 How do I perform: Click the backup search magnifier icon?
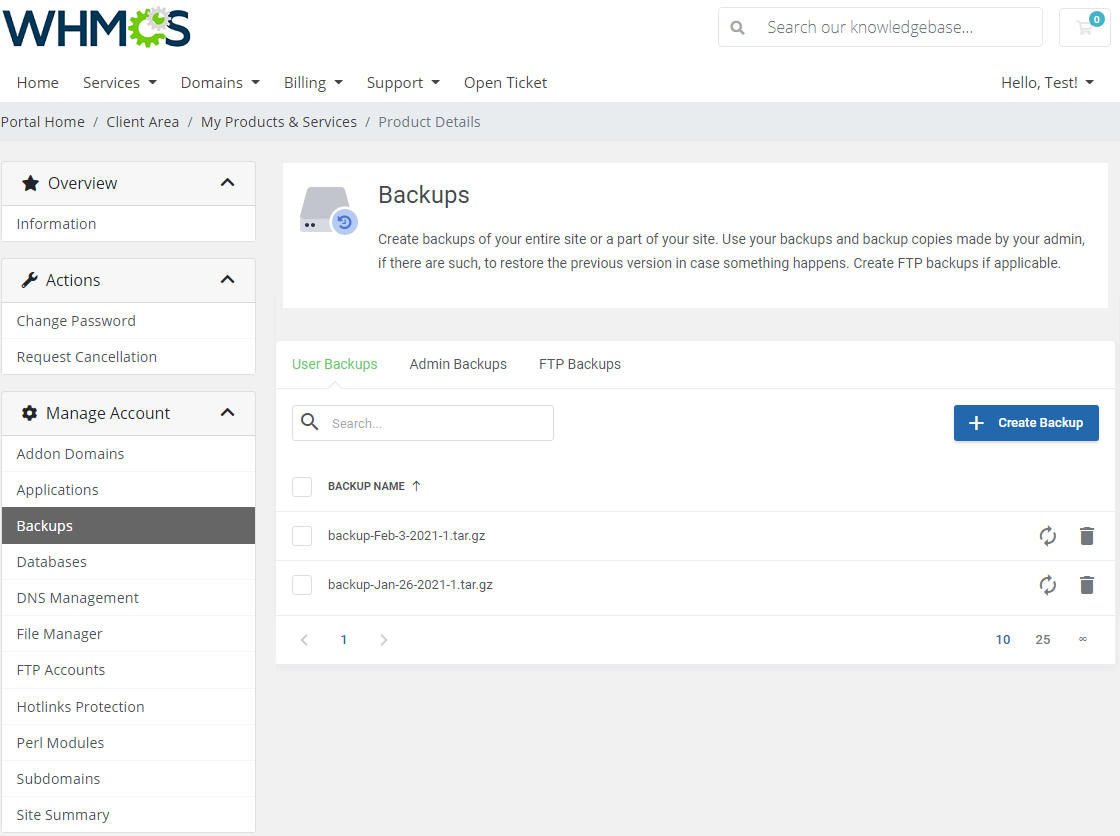309,422
